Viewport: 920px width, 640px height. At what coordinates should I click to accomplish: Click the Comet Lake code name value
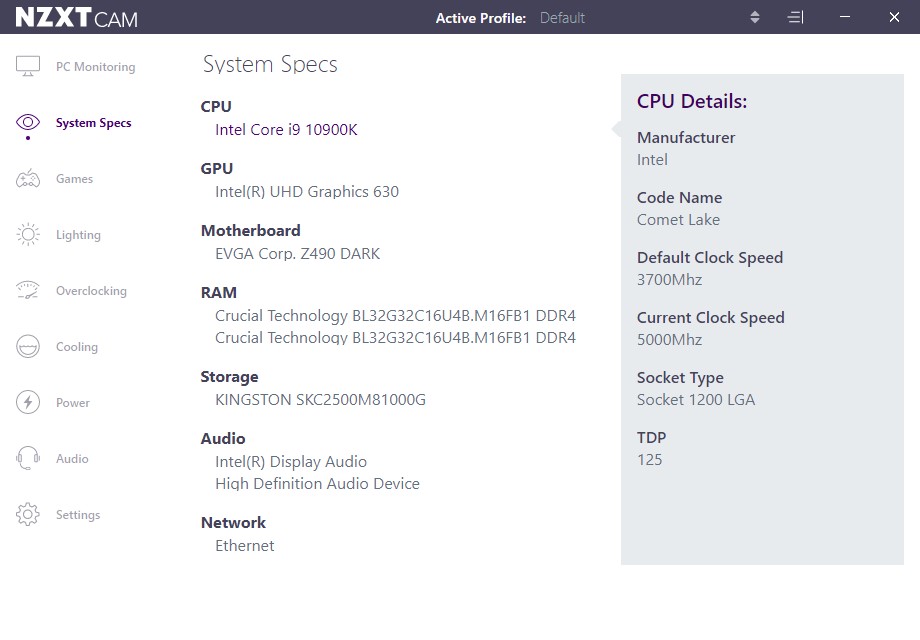point(678,219)
